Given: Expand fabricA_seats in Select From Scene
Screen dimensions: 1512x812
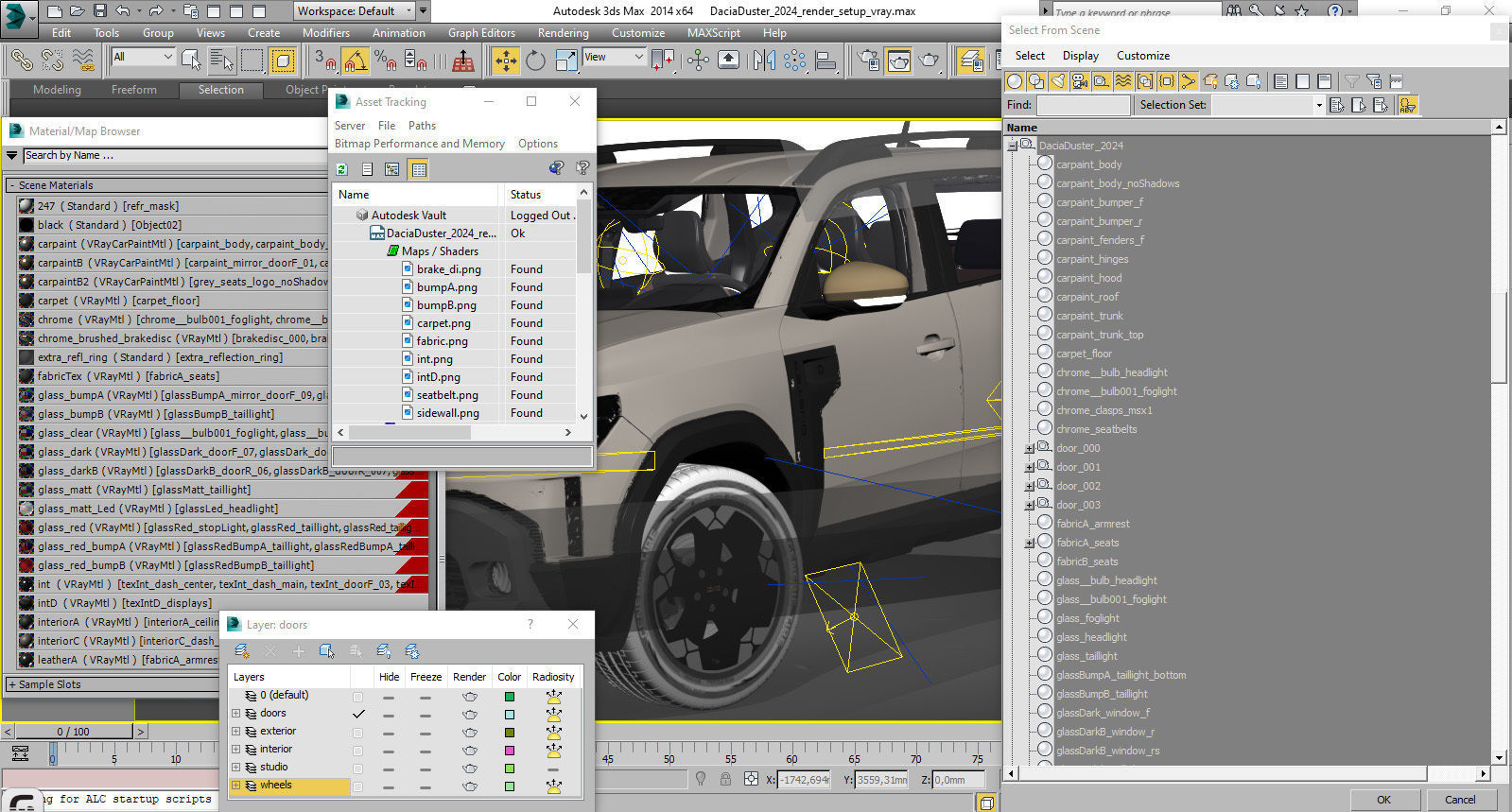Looking at the screenshot, I should tap(1030, 544).
